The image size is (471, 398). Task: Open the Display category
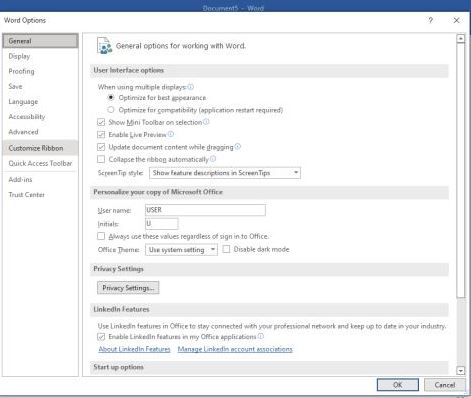[x=40, y=56]
